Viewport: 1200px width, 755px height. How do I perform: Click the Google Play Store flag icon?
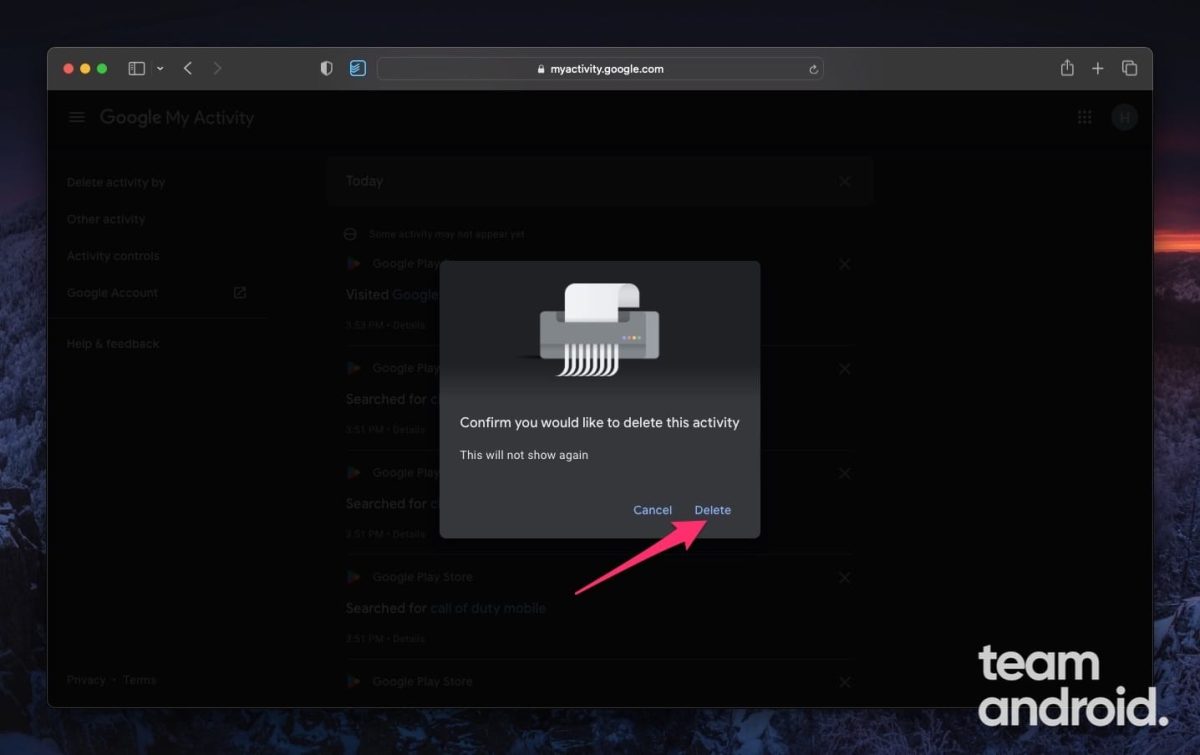tap(352, 577)
